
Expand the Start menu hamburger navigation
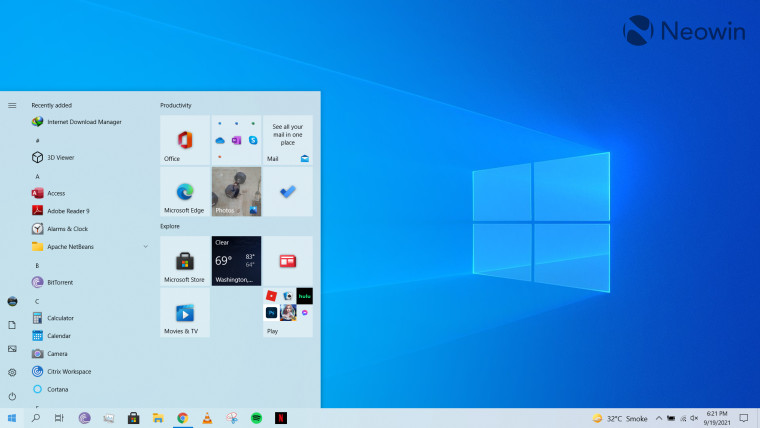(x=12, y=105)
